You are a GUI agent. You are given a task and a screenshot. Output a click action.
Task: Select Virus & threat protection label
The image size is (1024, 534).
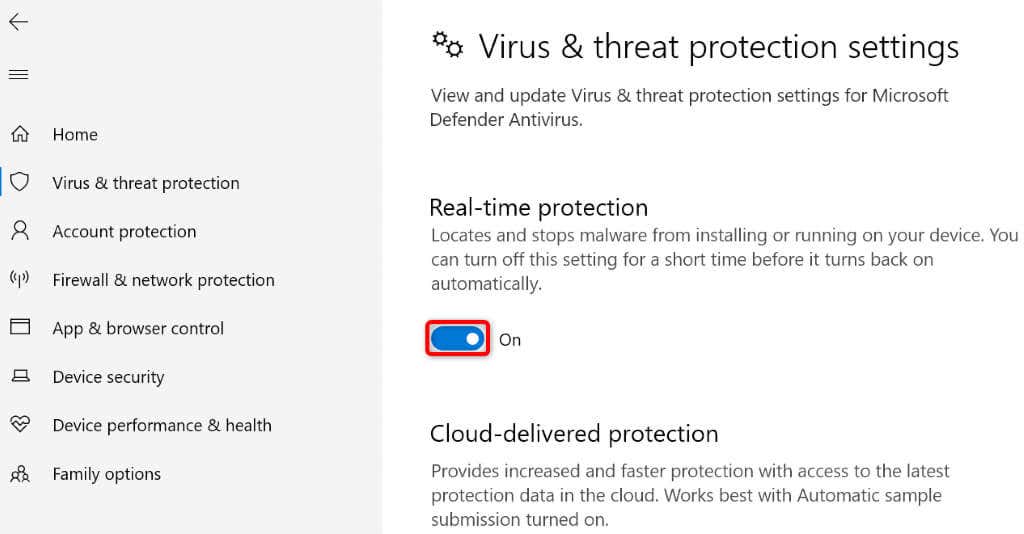click(x=146, y=183)
